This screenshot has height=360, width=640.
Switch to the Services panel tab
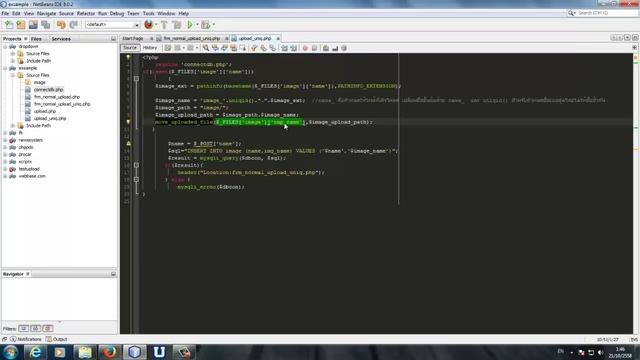(x=61, y=39)
